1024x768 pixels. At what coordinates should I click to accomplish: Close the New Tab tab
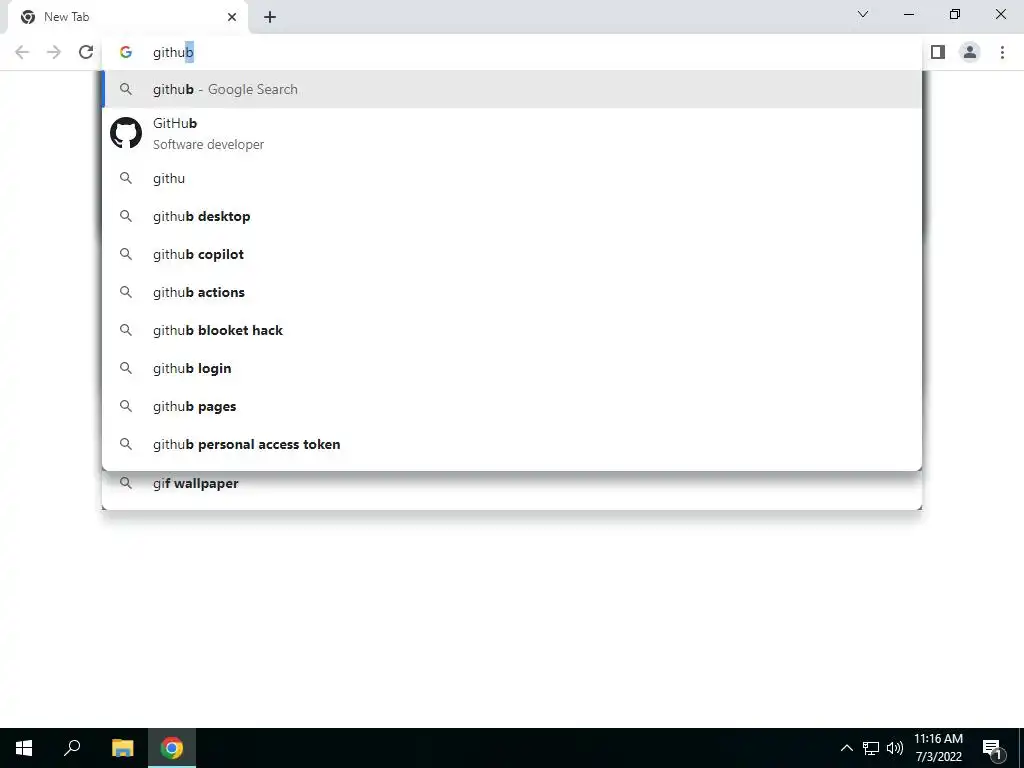[232, 17]
